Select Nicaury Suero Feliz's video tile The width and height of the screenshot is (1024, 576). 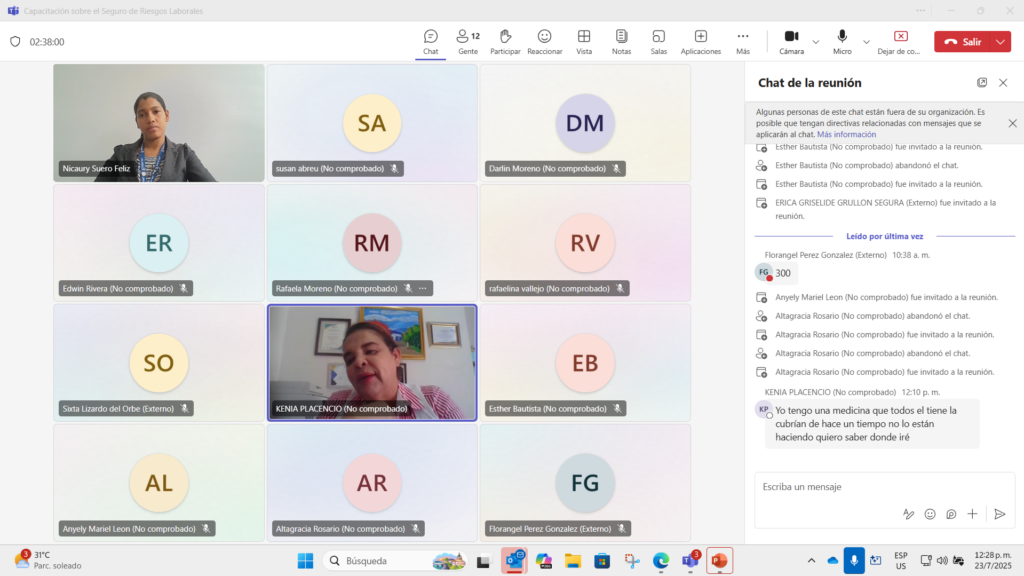tap(159, 123)
